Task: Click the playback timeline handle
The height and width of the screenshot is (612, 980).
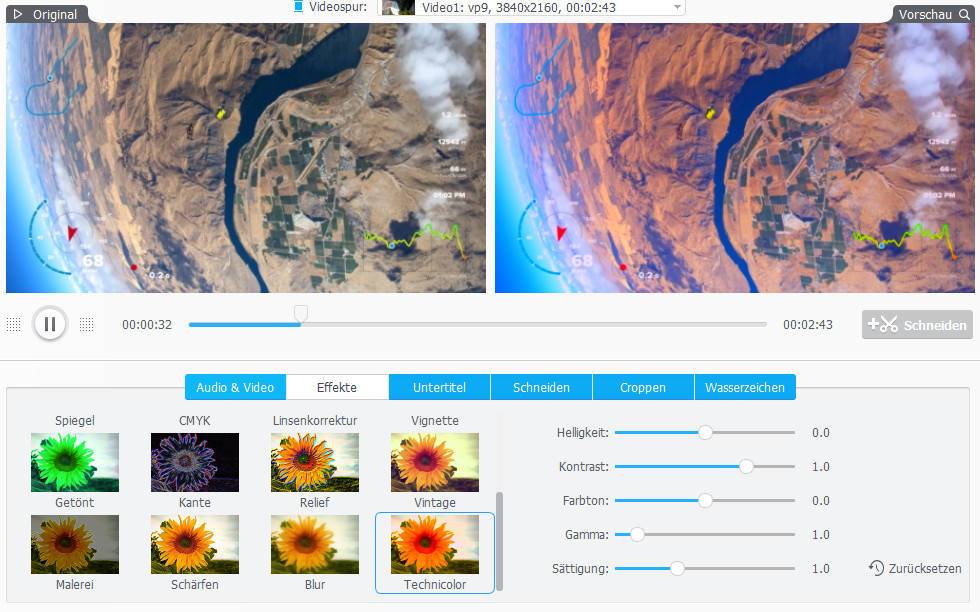Action: pyautogui.click(x=301, y=313)
